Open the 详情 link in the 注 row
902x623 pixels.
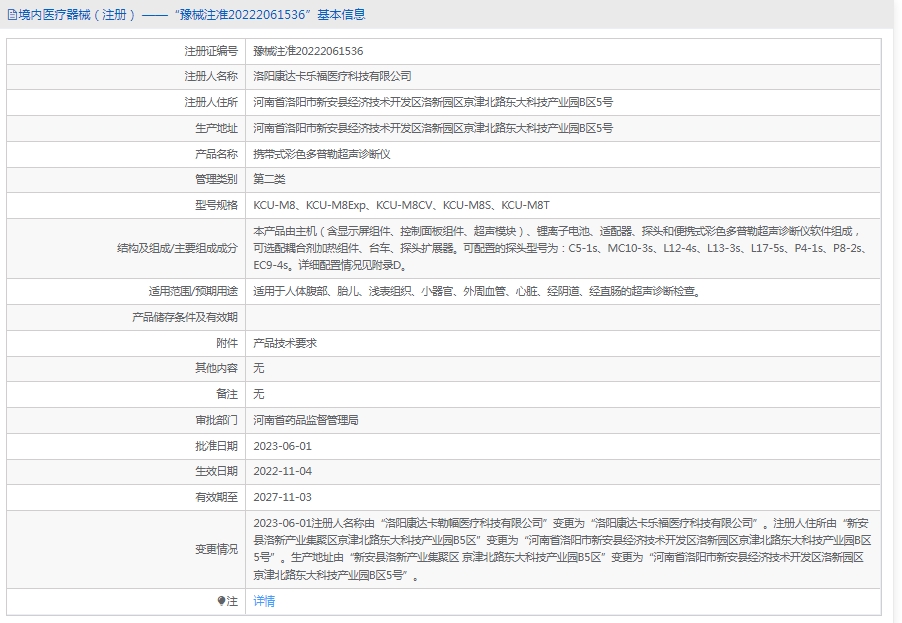[264, 601]
